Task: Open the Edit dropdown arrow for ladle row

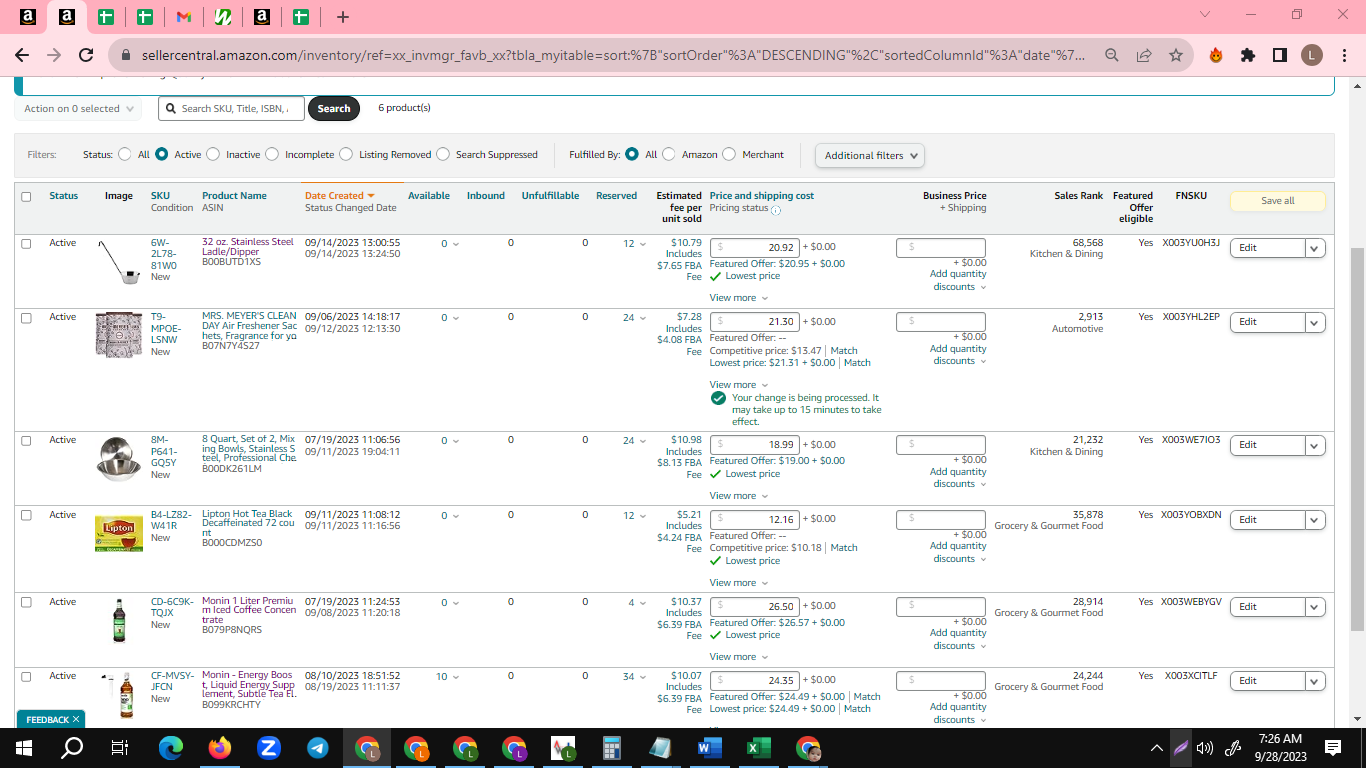Action: coord(1315,248)
